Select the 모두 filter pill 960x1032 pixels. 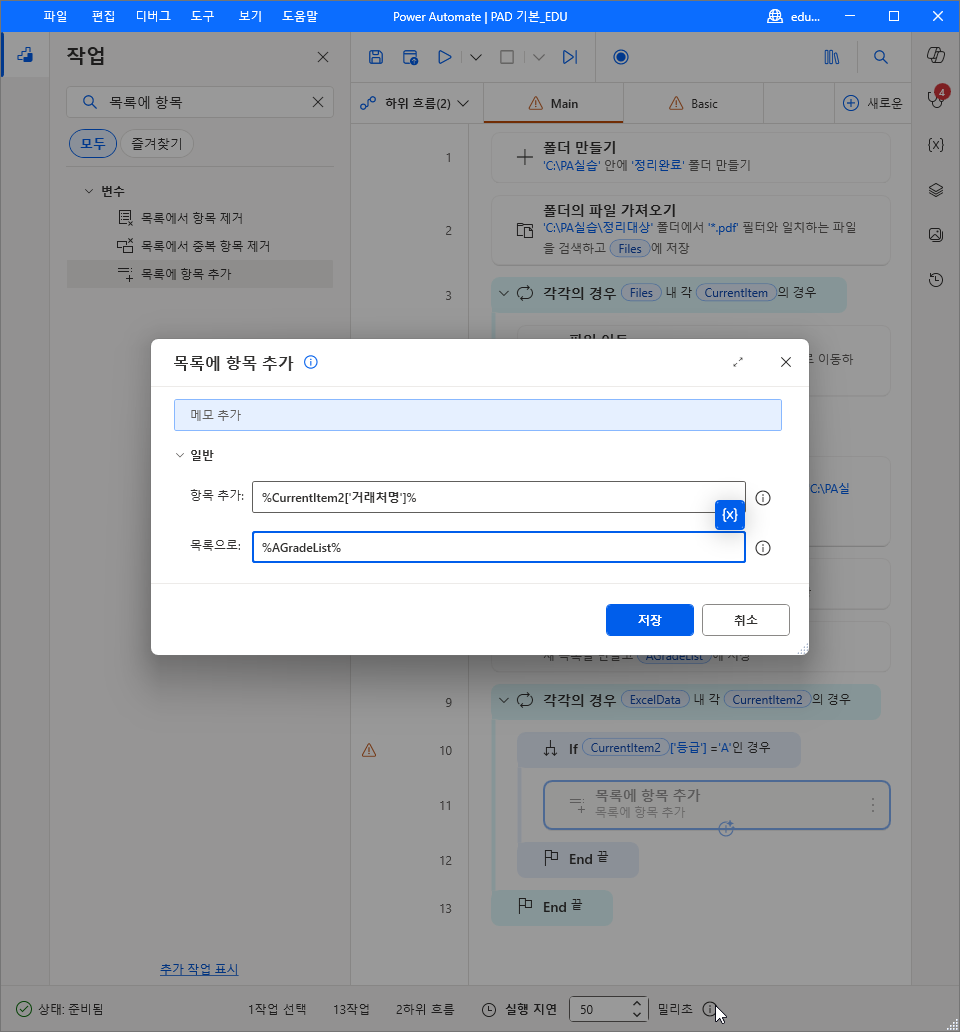coord(93,143)
